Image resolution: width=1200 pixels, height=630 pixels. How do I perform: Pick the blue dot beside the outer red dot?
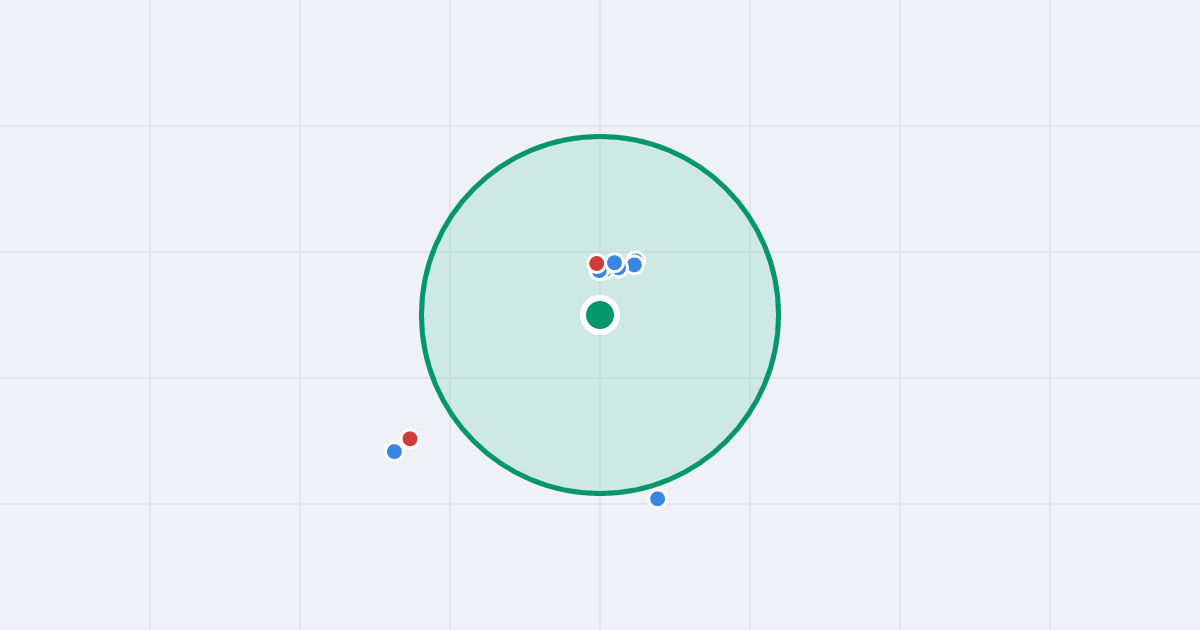pos(394,451)
